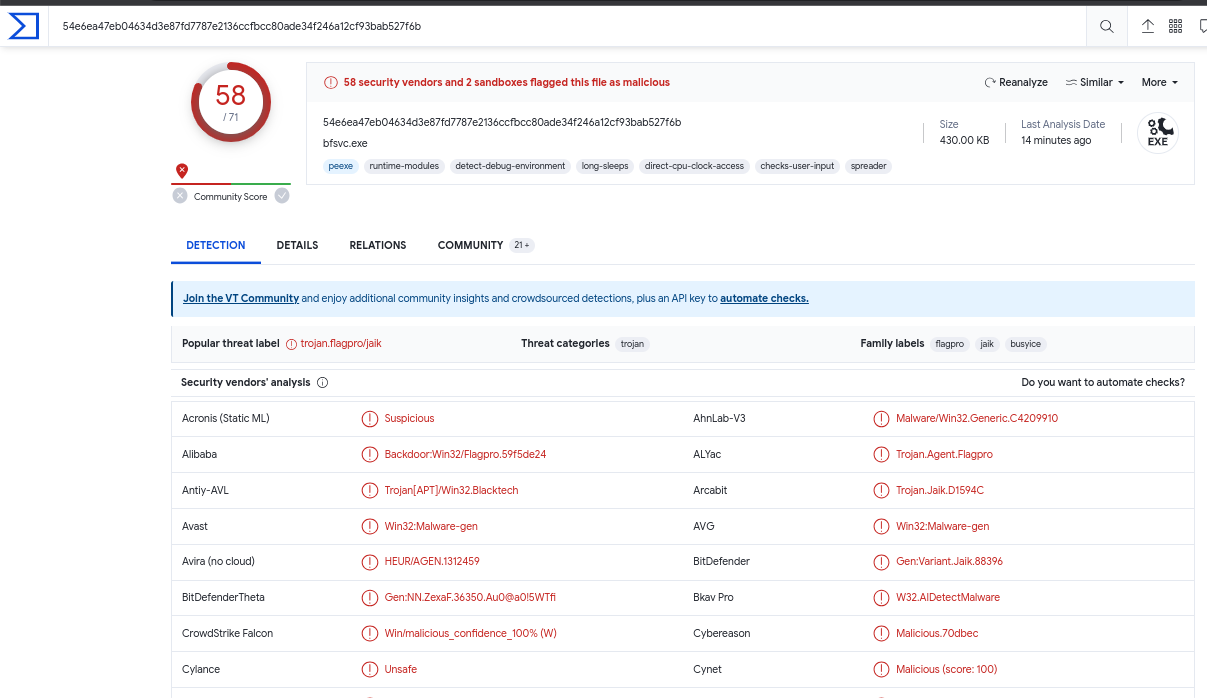
Task: Upvote with the Community Score check toggle
Action: pyautogui.click(x=282, y=196)
